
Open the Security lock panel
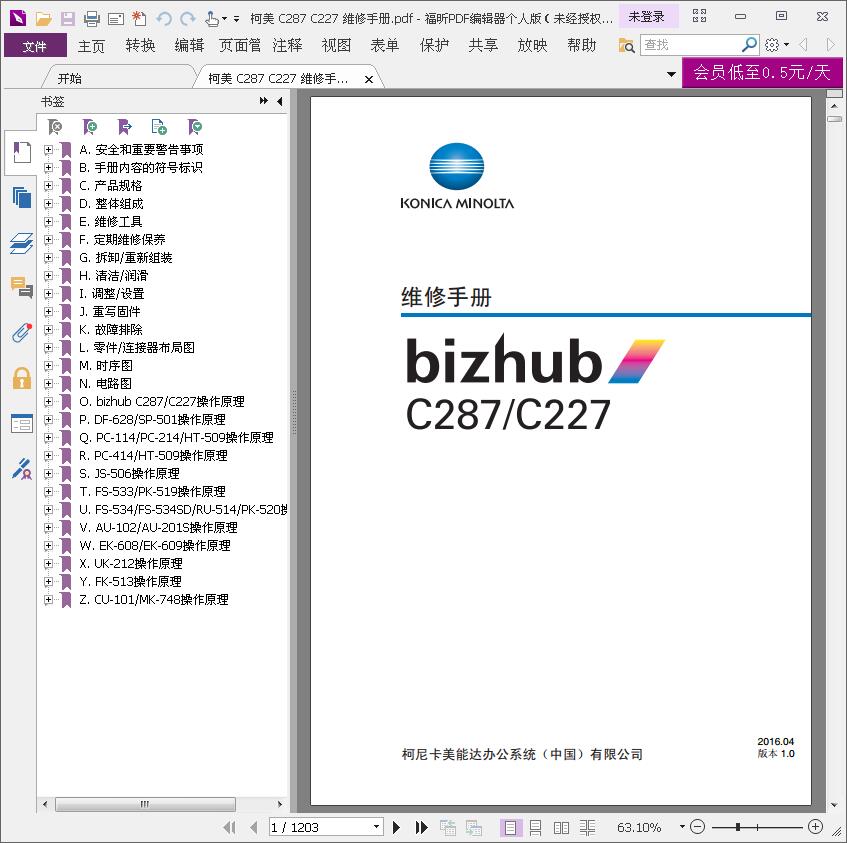tap(22, 378)
